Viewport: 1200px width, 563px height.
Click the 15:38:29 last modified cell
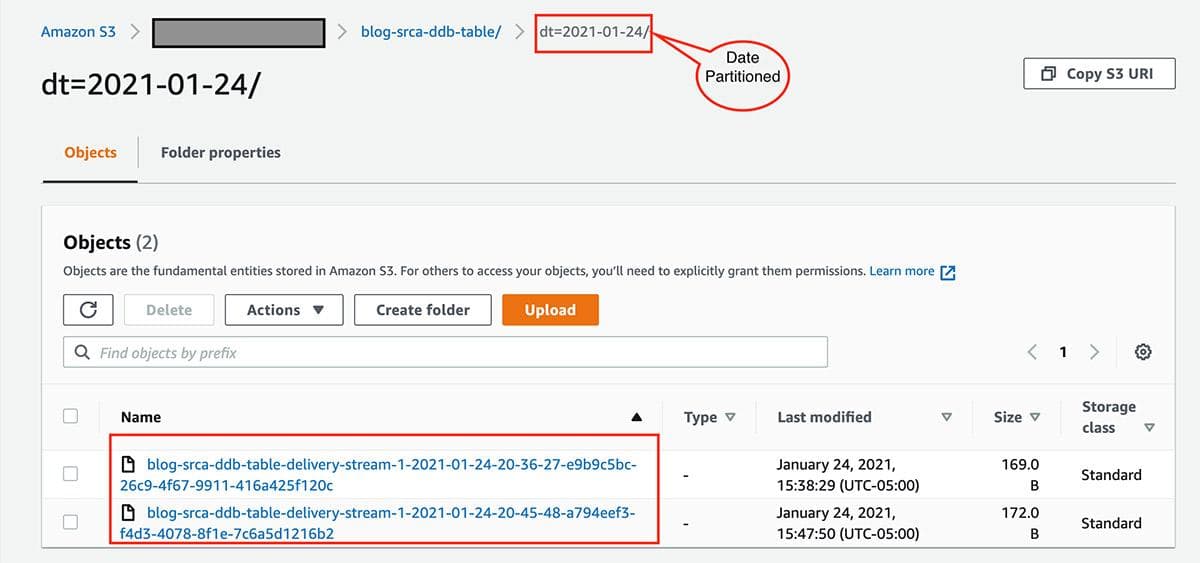point(848,475)
